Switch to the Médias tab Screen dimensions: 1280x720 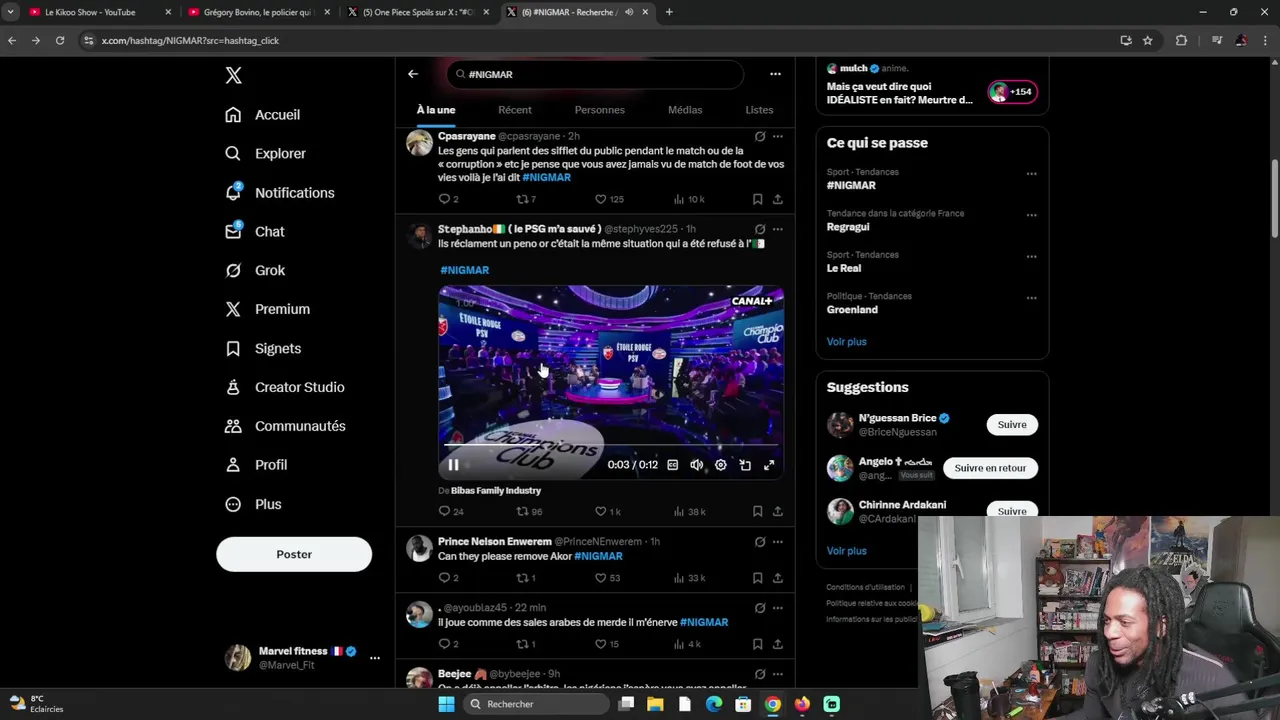click(685, 110)
